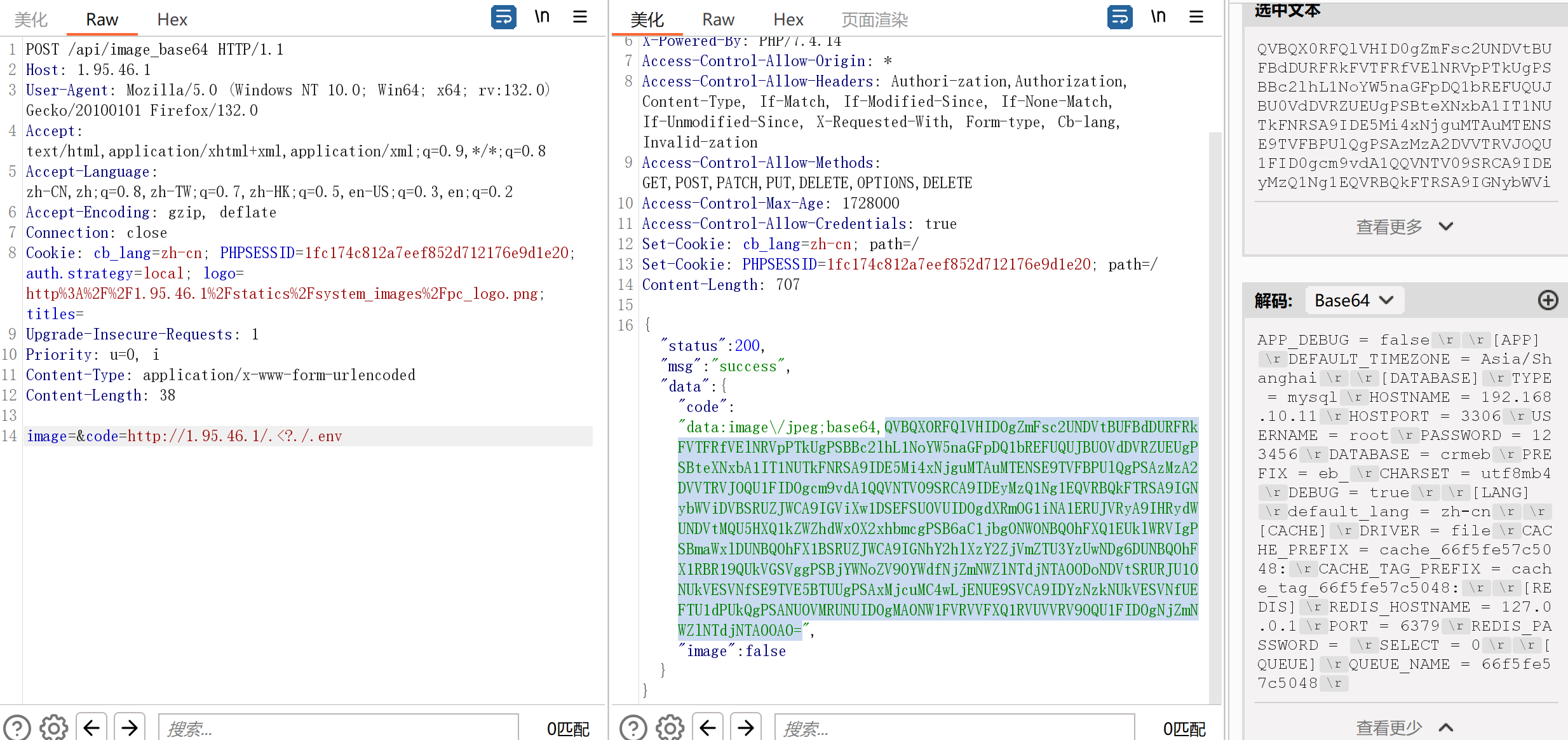The width and height of the screenshot is (1568, 740).
Task: Switch response panel to the Raw tab
Action: 718,20
